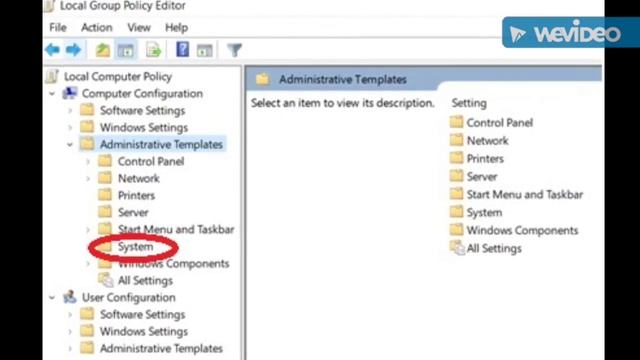Image resolution: width=640 pixels, height=360 pixels.
Task: Open the File menu
Action: click(x=58, y=27)
